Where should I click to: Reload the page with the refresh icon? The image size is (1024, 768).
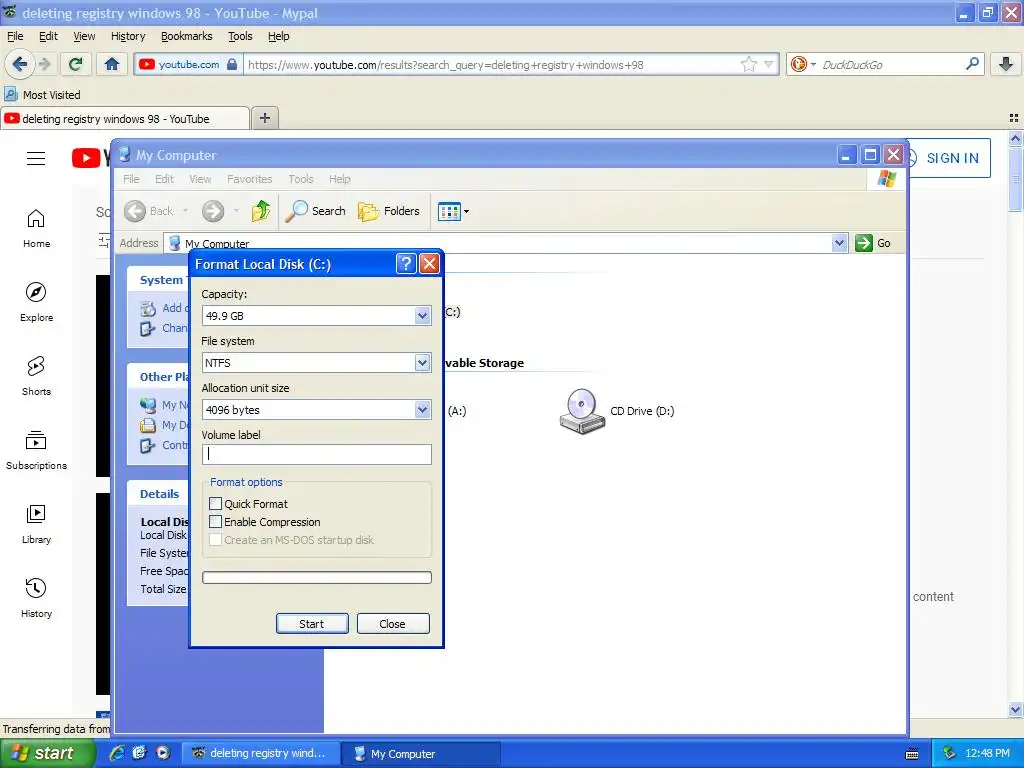pyautogui.click(x=75, y=64)
